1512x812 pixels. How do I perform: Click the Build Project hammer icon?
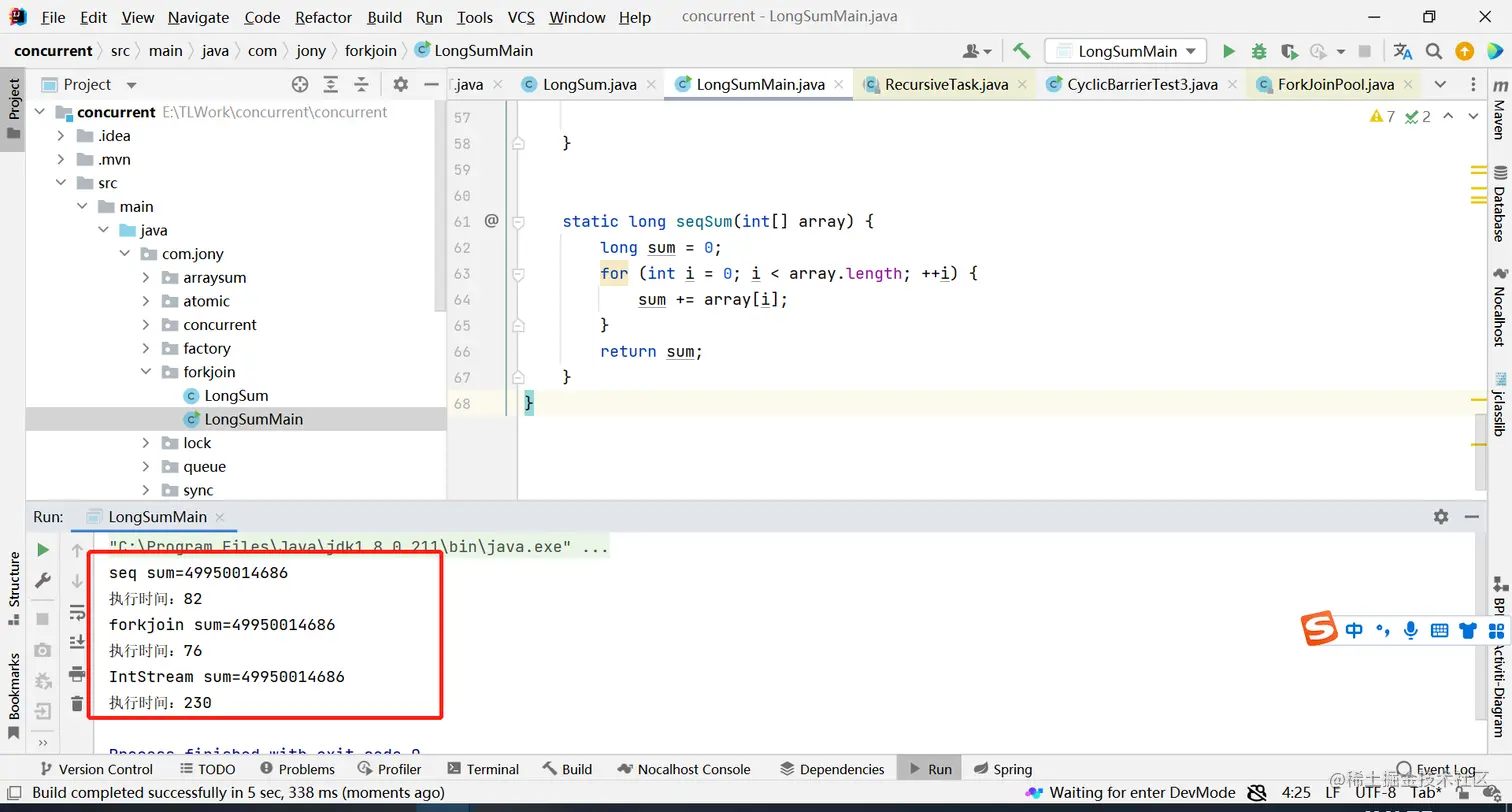[1021, 51]
